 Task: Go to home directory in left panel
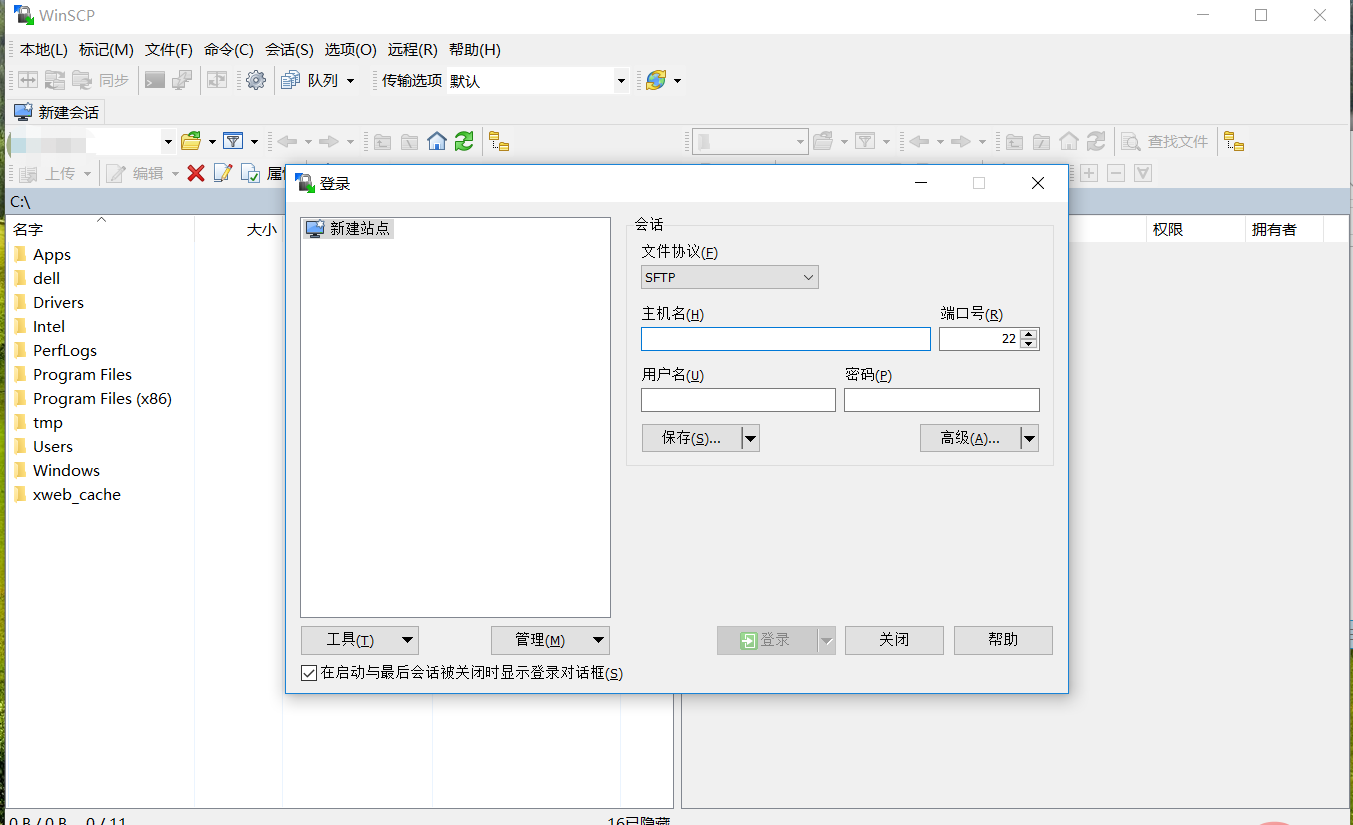pos(436,142)
